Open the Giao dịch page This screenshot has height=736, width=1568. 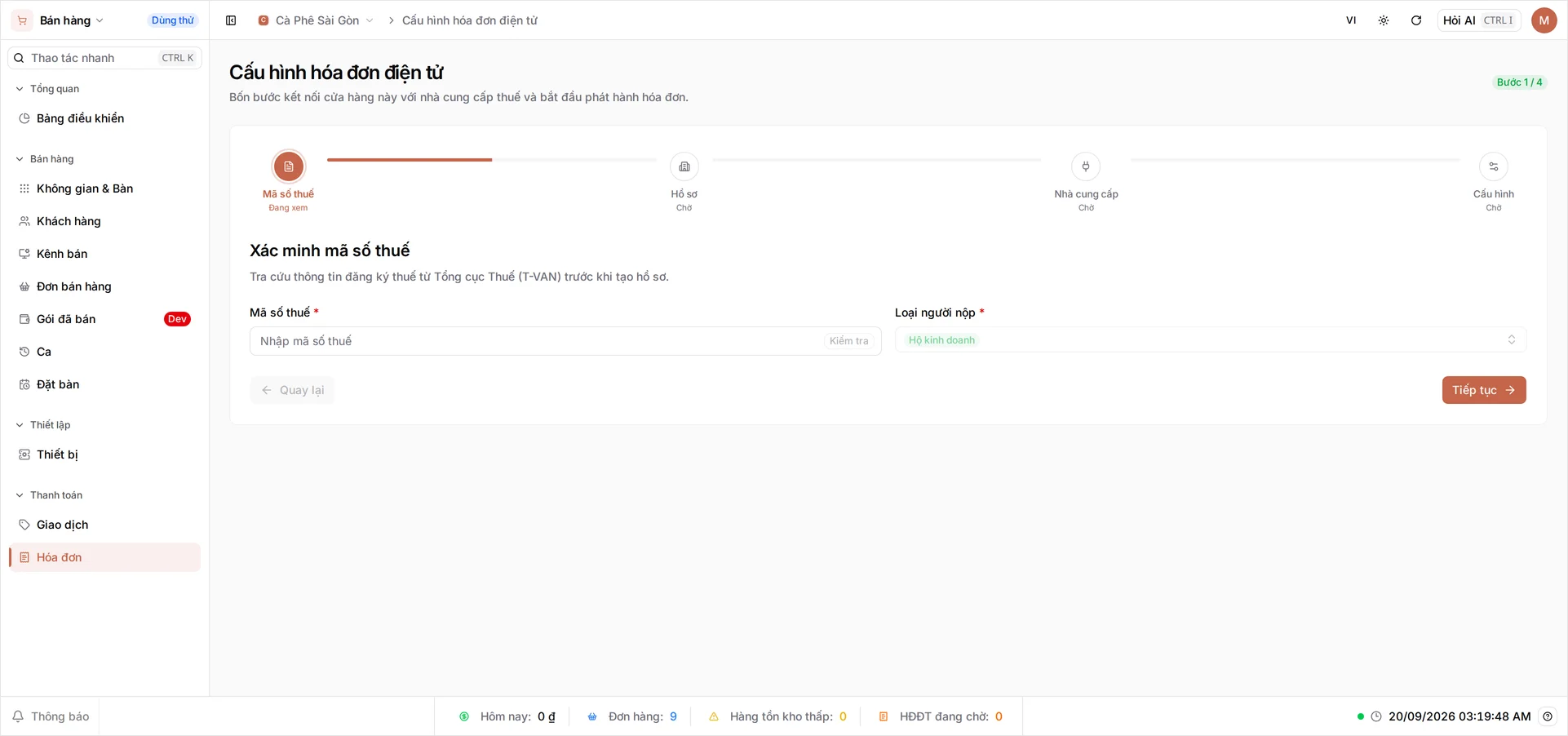[104, 525]
